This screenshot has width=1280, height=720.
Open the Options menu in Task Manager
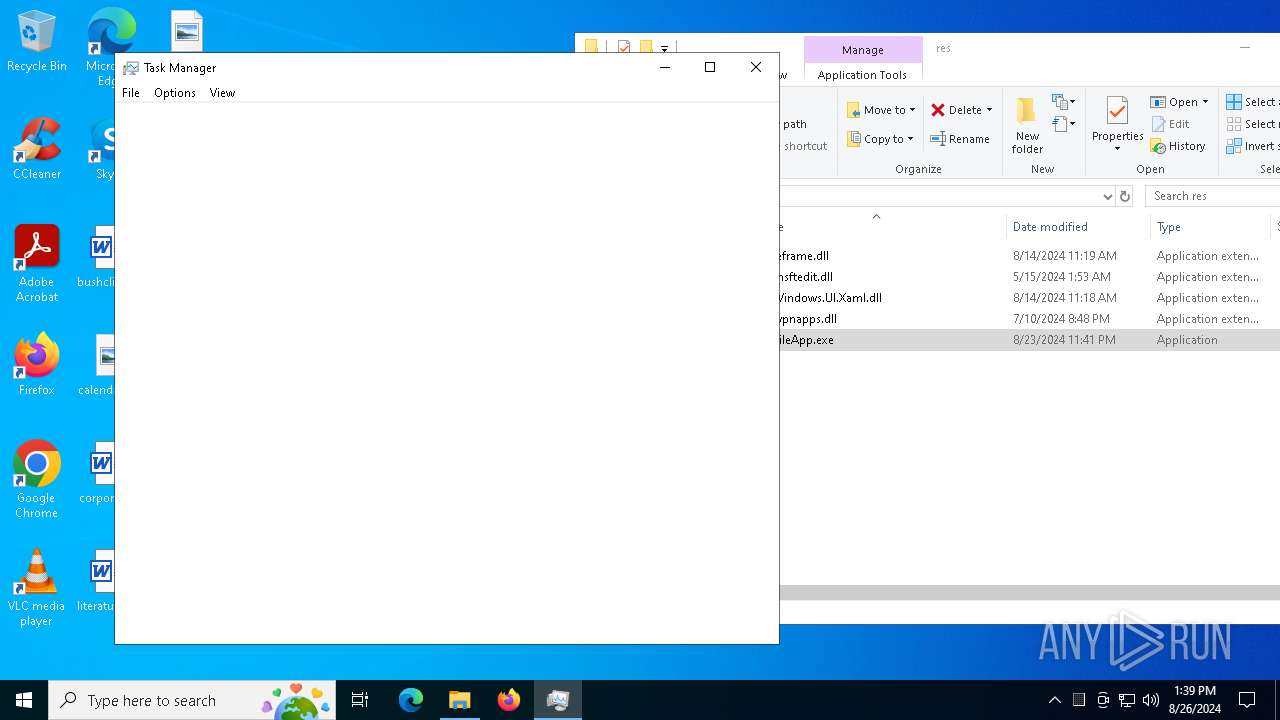coord(175,93)
